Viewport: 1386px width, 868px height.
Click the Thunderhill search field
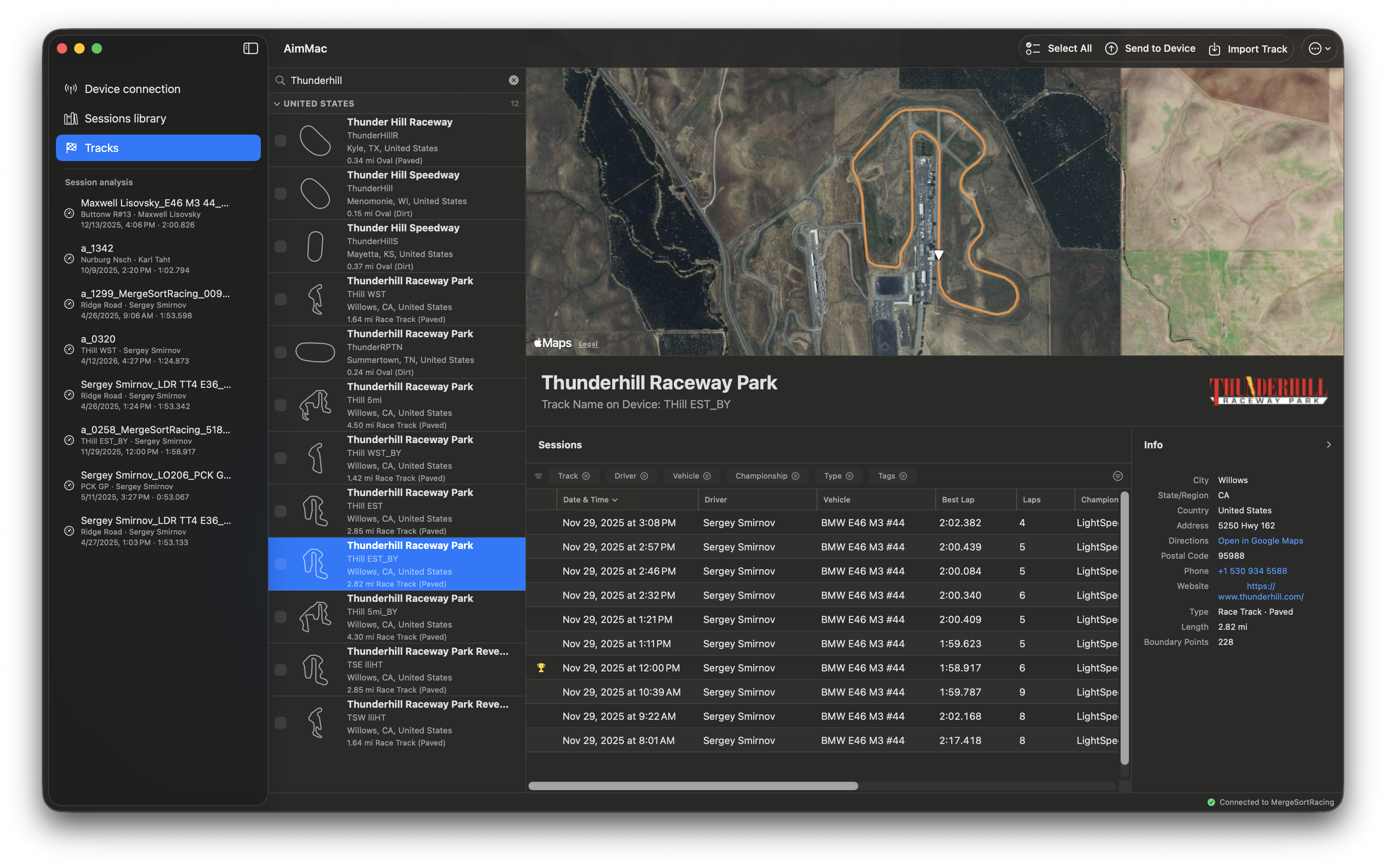click(397, 81)
